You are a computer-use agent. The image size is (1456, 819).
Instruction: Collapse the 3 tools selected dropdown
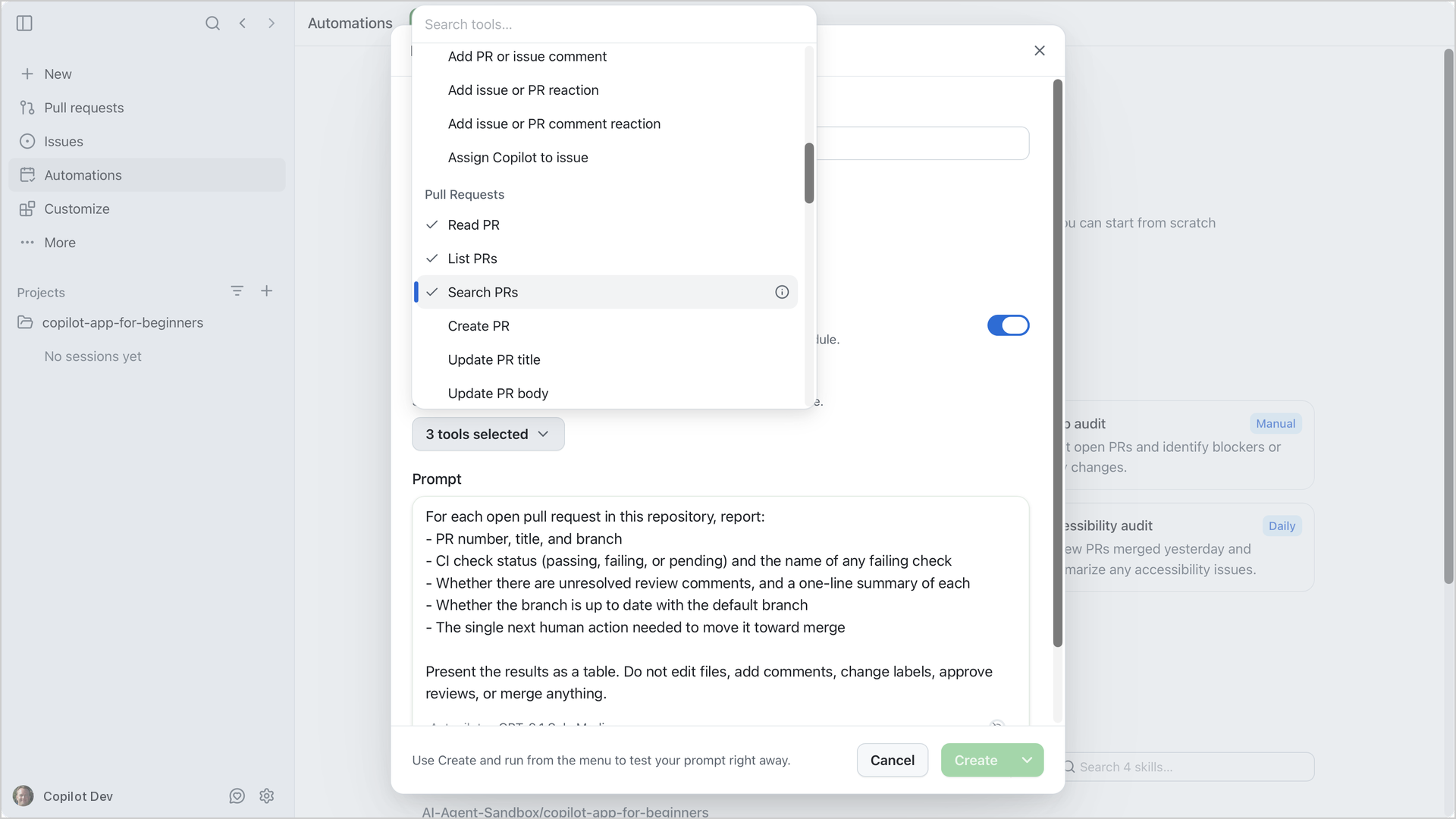[x=488, y=435]
